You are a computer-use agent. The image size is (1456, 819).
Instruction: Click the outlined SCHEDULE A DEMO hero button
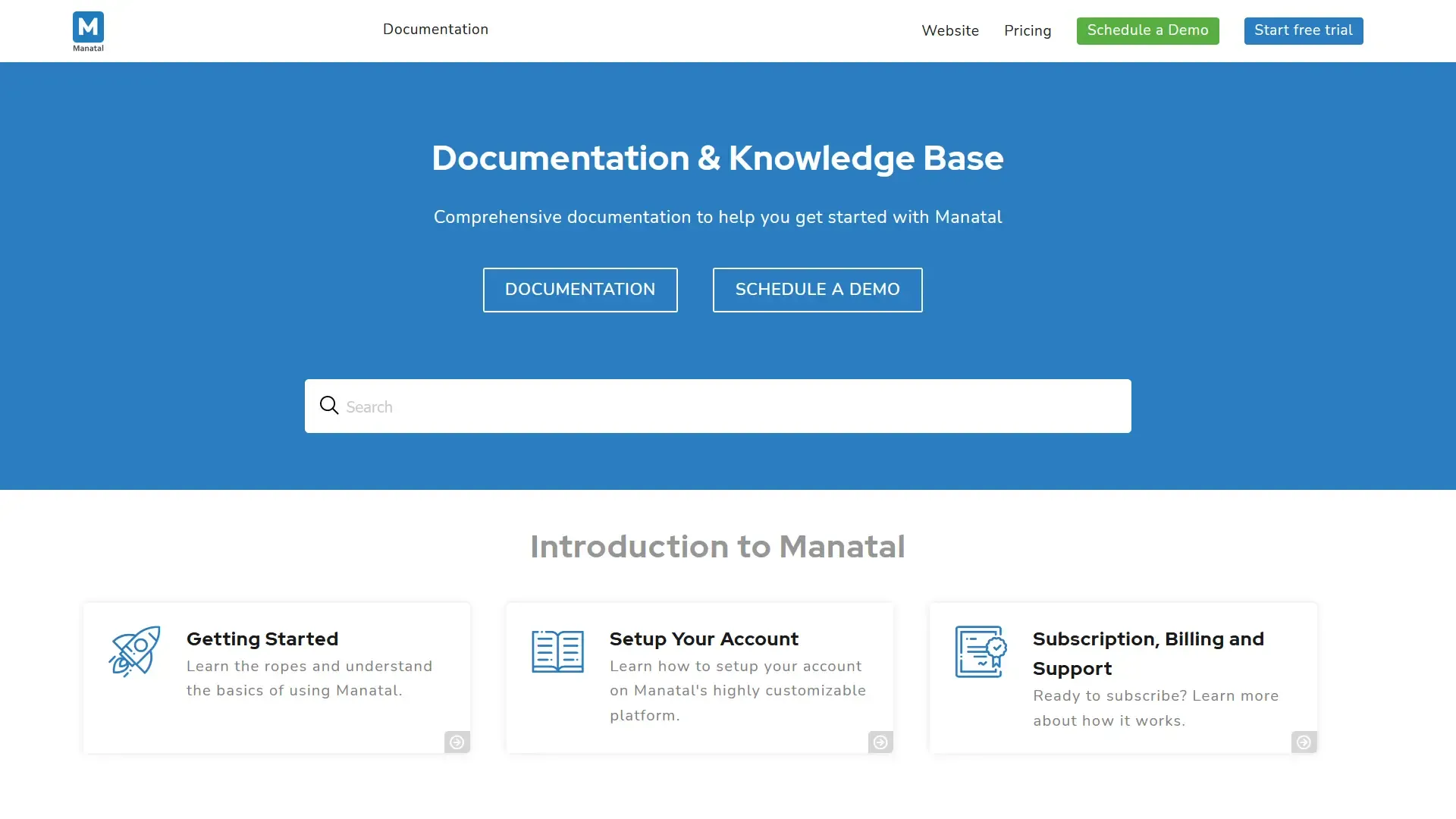[x=817, y=290]
